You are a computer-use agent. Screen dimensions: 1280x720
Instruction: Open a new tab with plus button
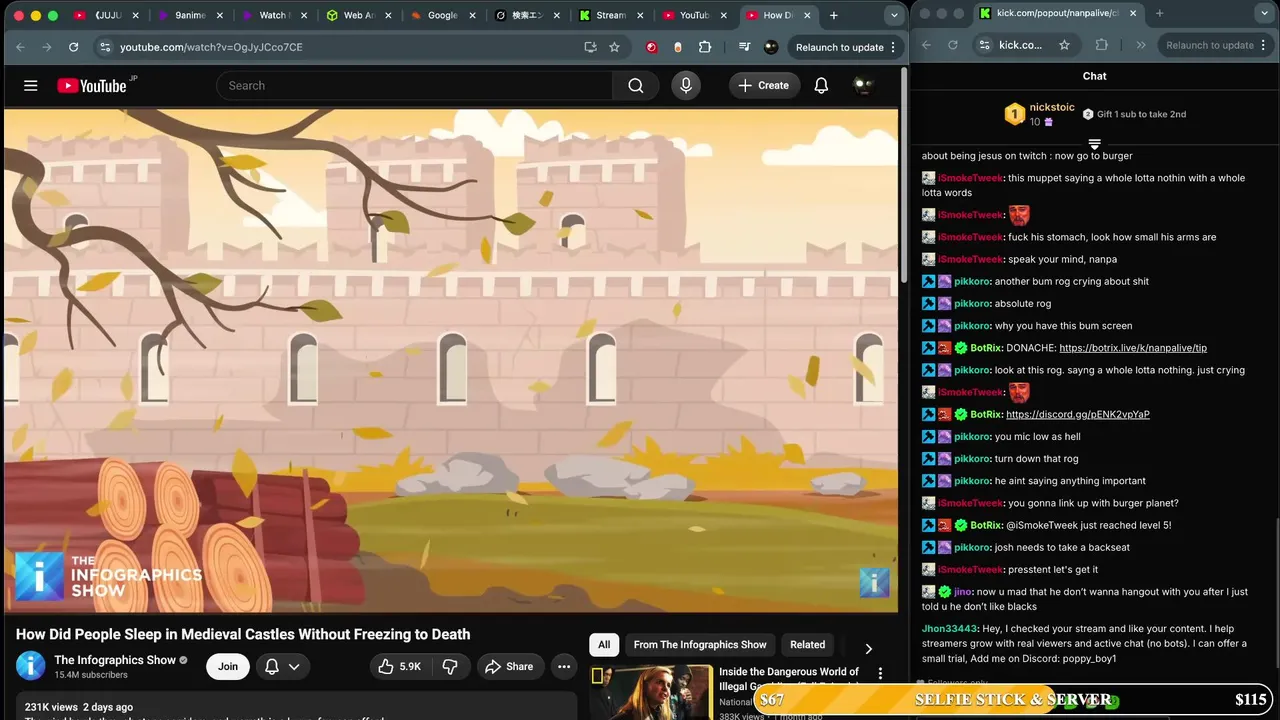point(833,15)
